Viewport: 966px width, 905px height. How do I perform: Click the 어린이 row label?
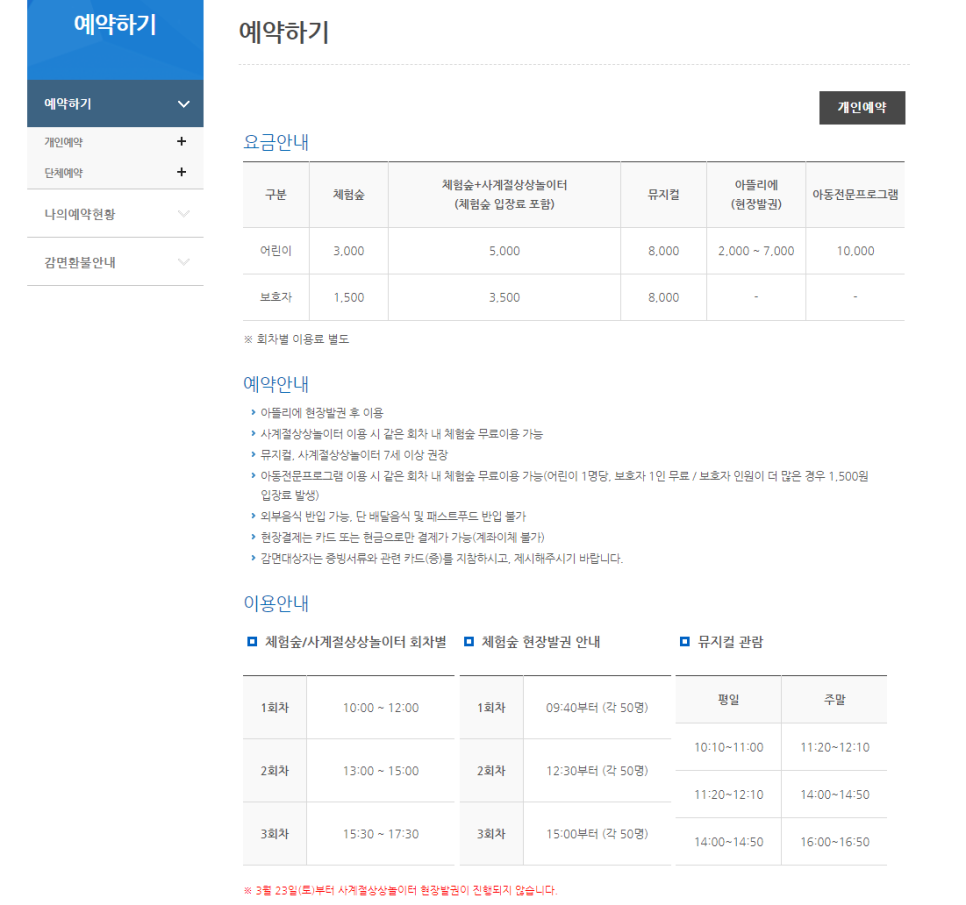tap(276, 251)
